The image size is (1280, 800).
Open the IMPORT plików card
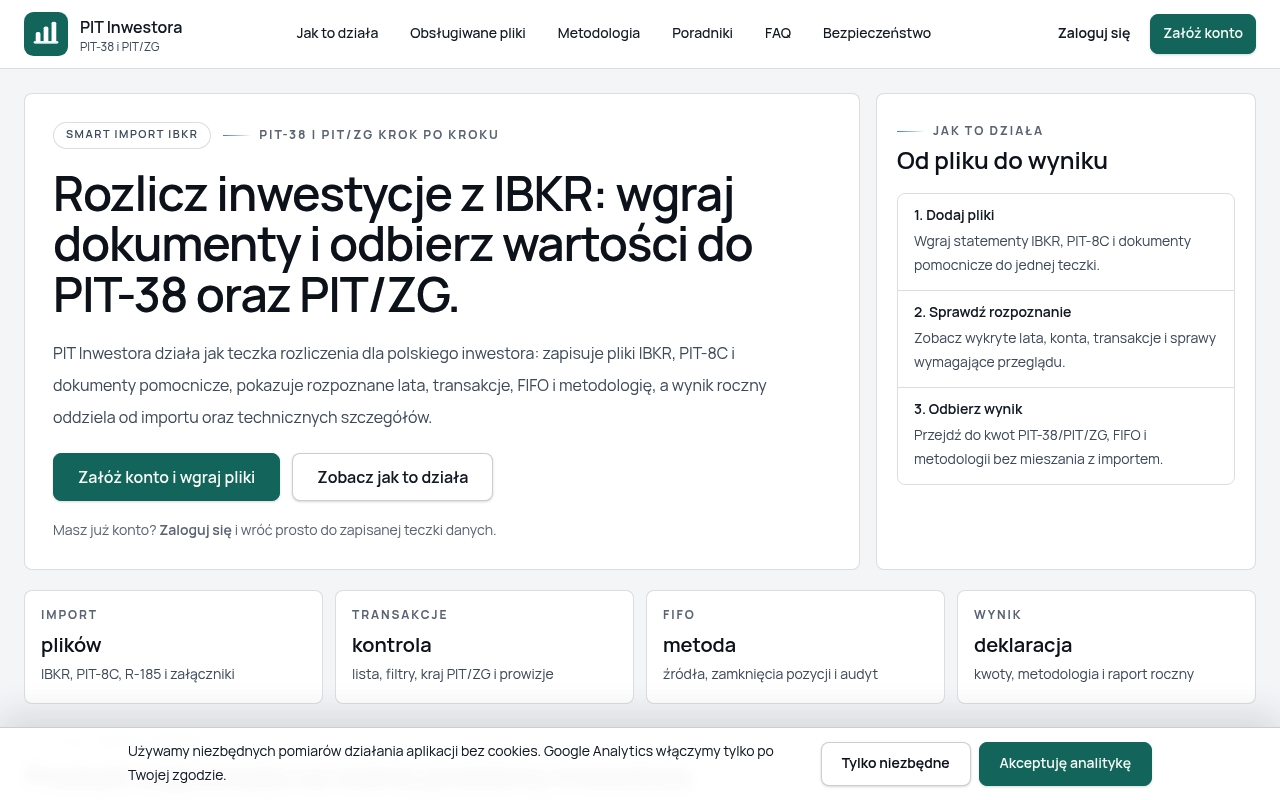click(x=174, y=647)
